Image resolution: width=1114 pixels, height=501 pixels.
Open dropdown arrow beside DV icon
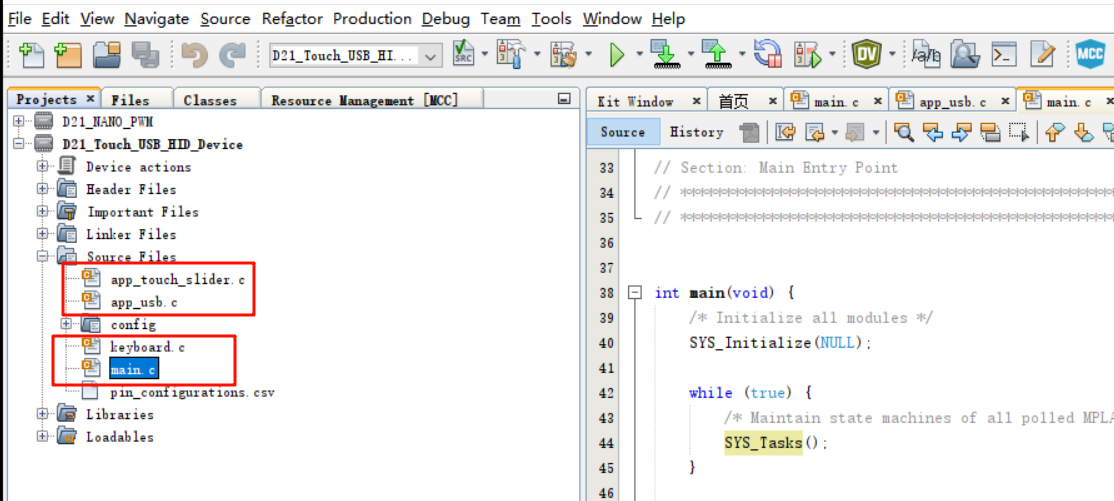[x=892, y=55]
